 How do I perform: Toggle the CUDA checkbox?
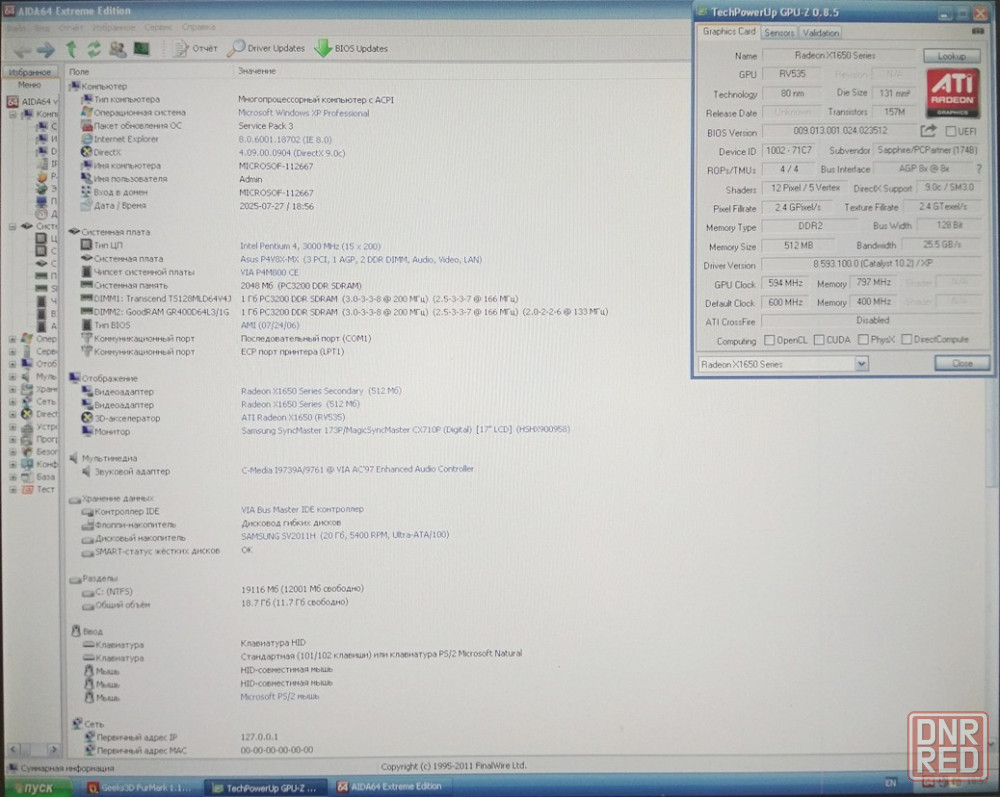[820, 340]
